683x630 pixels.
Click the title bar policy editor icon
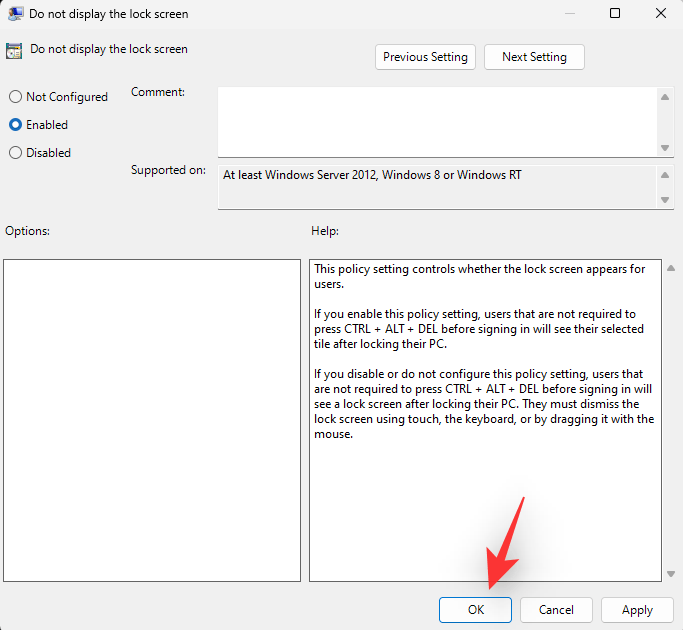coord(16,14)
